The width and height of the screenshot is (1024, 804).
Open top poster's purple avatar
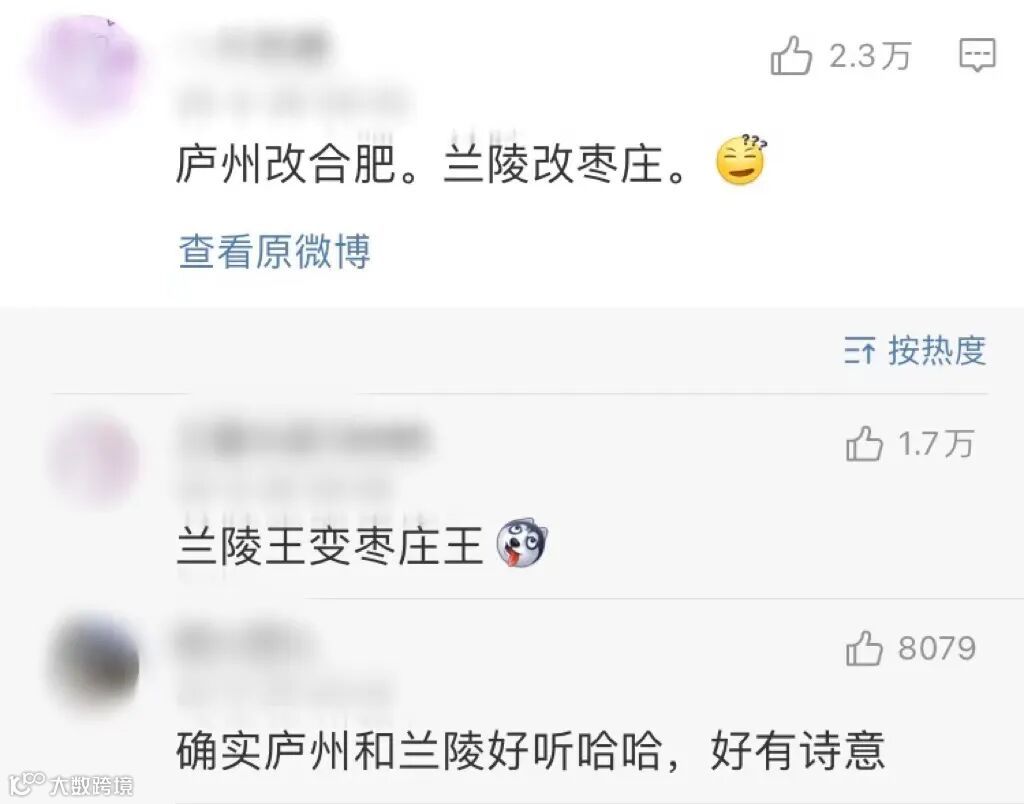[x=86, y=69]
